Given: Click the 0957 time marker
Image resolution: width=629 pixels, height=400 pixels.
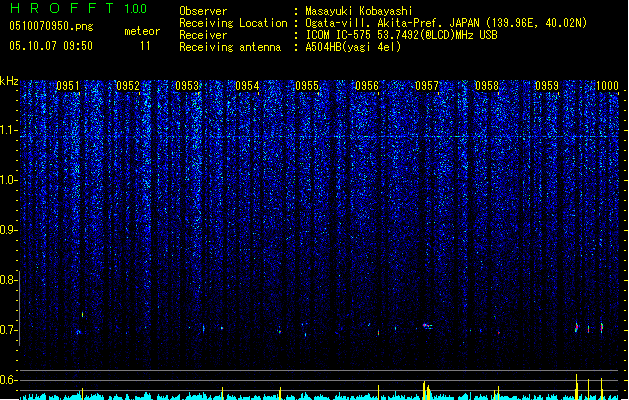Looking at the screenshot, I should pyautogui.click(x=427, y=86).
